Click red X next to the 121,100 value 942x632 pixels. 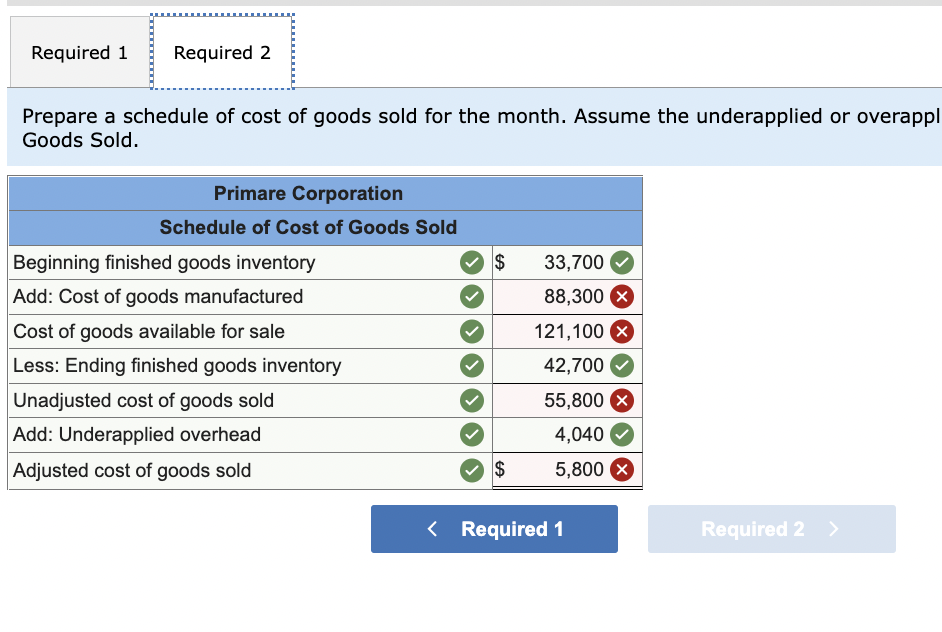coord(622,332)
